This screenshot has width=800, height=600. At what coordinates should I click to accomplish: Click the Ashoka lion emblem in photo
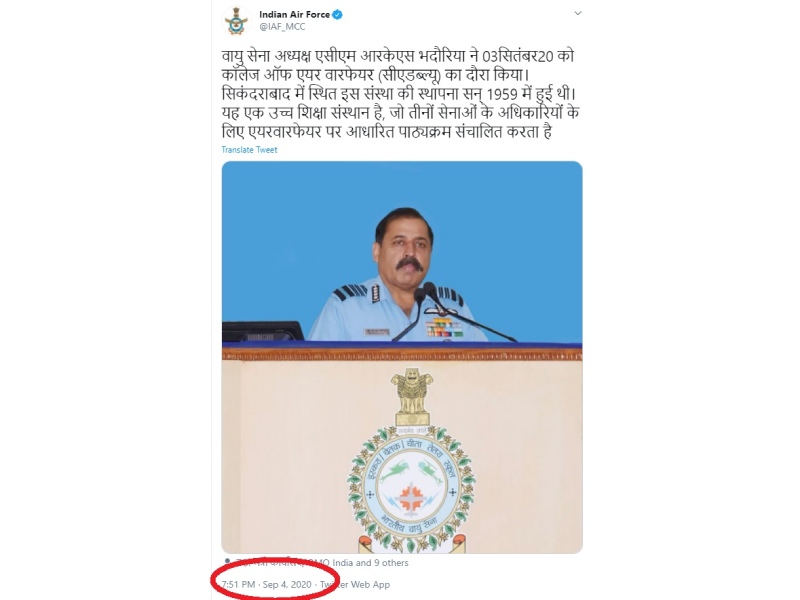pyautogui.click(x=411, y=396)
